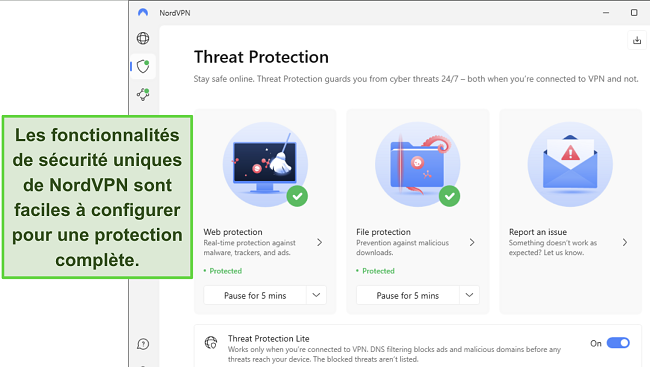Click the File protection title text

point(383,232)
